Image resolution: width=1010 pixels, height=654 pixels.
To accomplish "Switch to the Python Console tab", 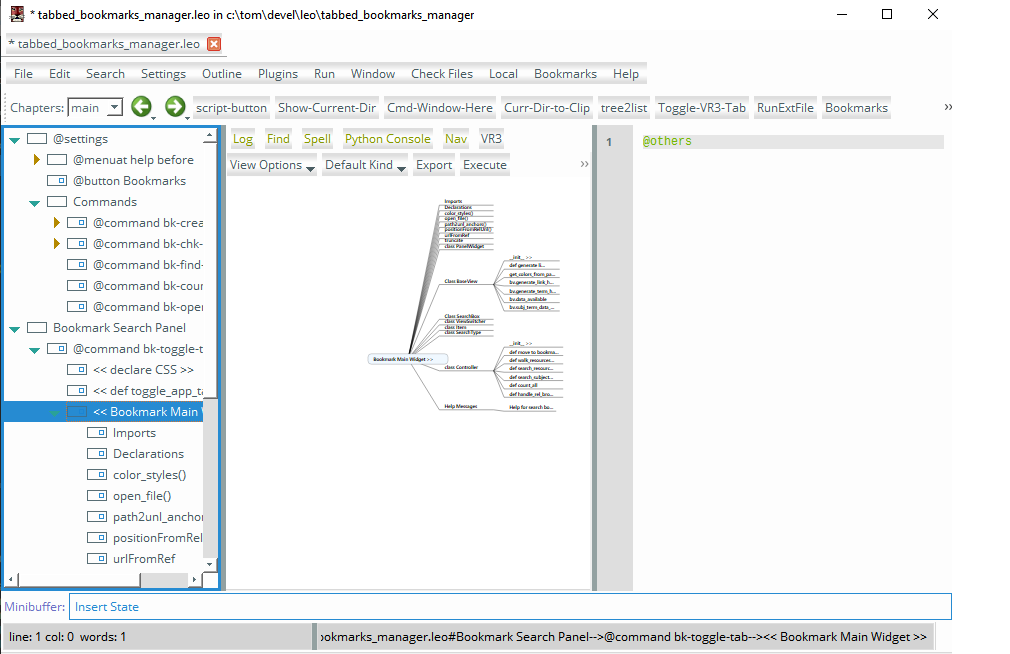I will pyautogui.click(x=387, y=139).
